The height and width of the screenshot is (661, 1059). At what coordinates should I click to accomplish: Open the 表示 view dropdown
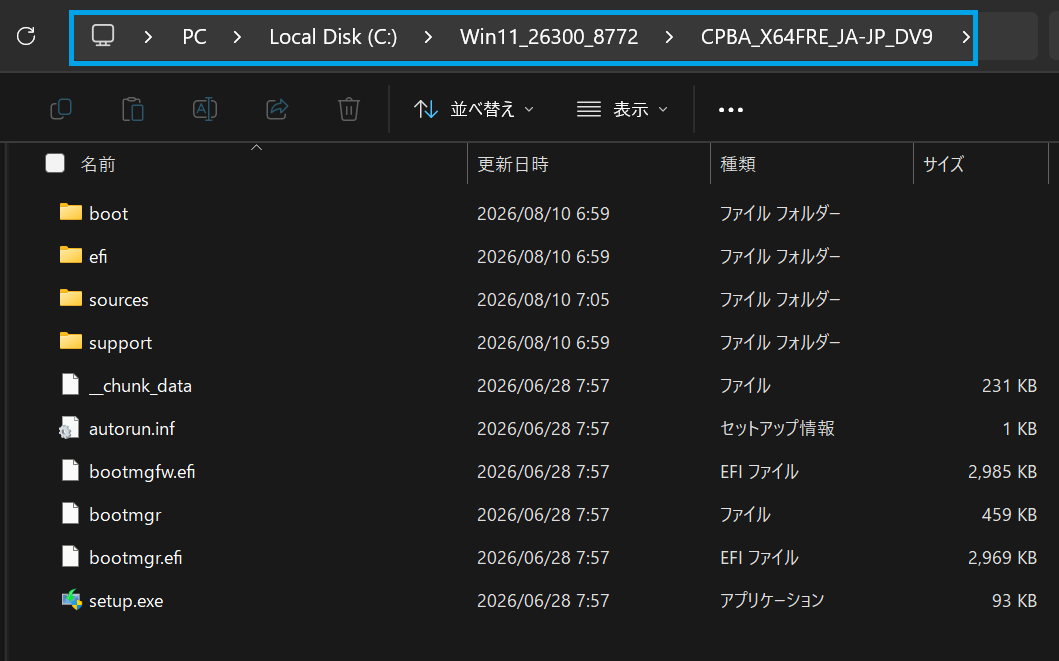[x=622, y=109]
